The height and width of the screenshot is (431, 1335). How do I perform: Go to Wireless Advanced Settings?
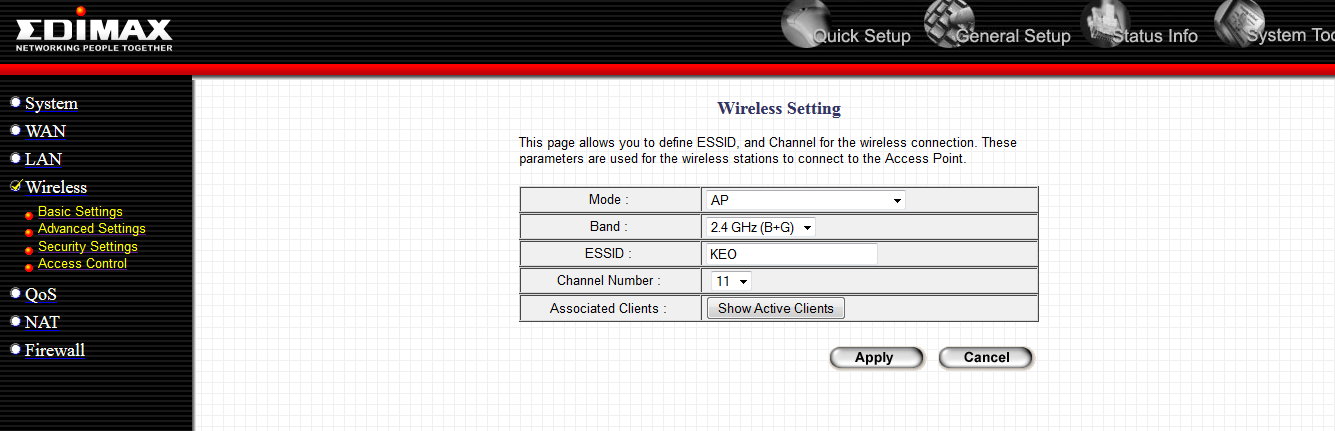92,229
